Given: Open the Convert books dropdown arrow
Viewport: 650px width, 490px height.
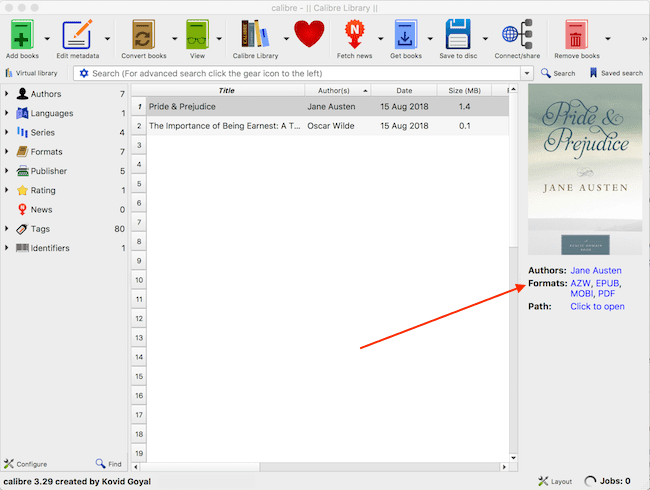Looking at the screenshot, I should pyautogui.click(x=175, y=39).
